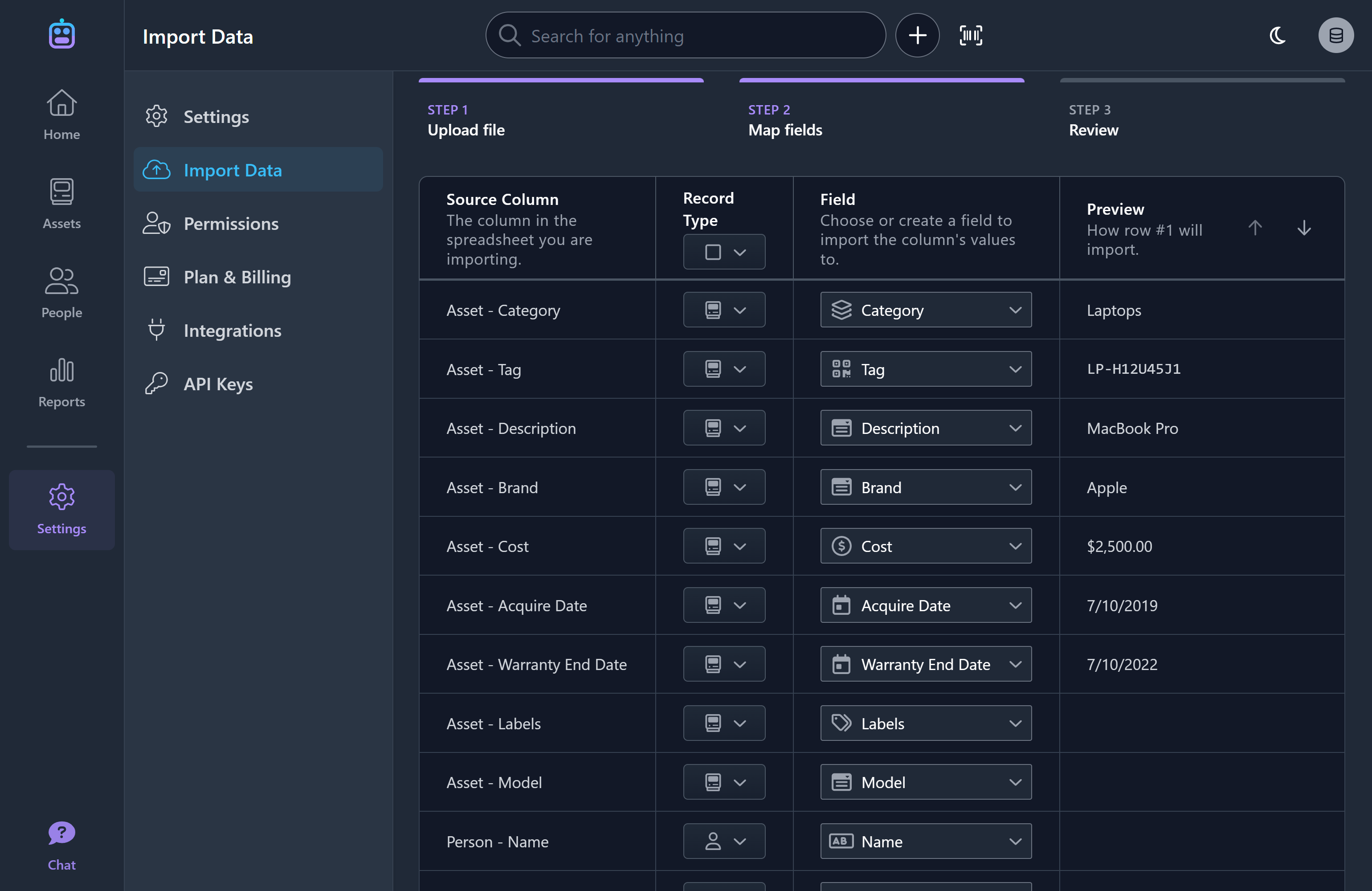Toggle the Record Type selector for Asset-Tag
The width and height of the screenshot is (1372, 891).
coord(724,368)
